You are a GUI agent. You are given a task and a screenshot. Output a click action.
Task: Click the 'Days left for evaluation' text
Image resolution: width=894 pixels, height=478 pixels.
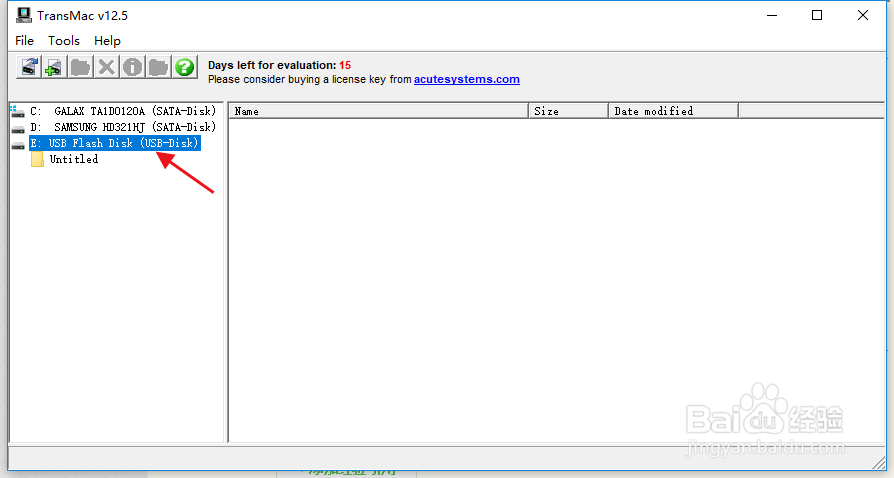[272, 65]
